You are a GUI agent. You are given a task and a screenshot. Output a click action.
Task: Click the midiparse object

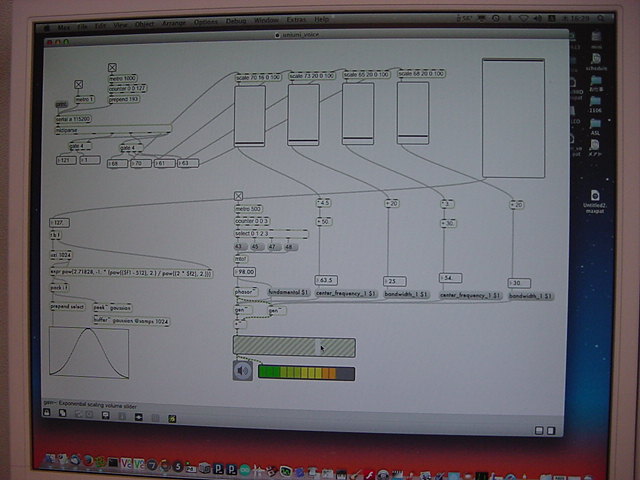[x=113, y=130]
